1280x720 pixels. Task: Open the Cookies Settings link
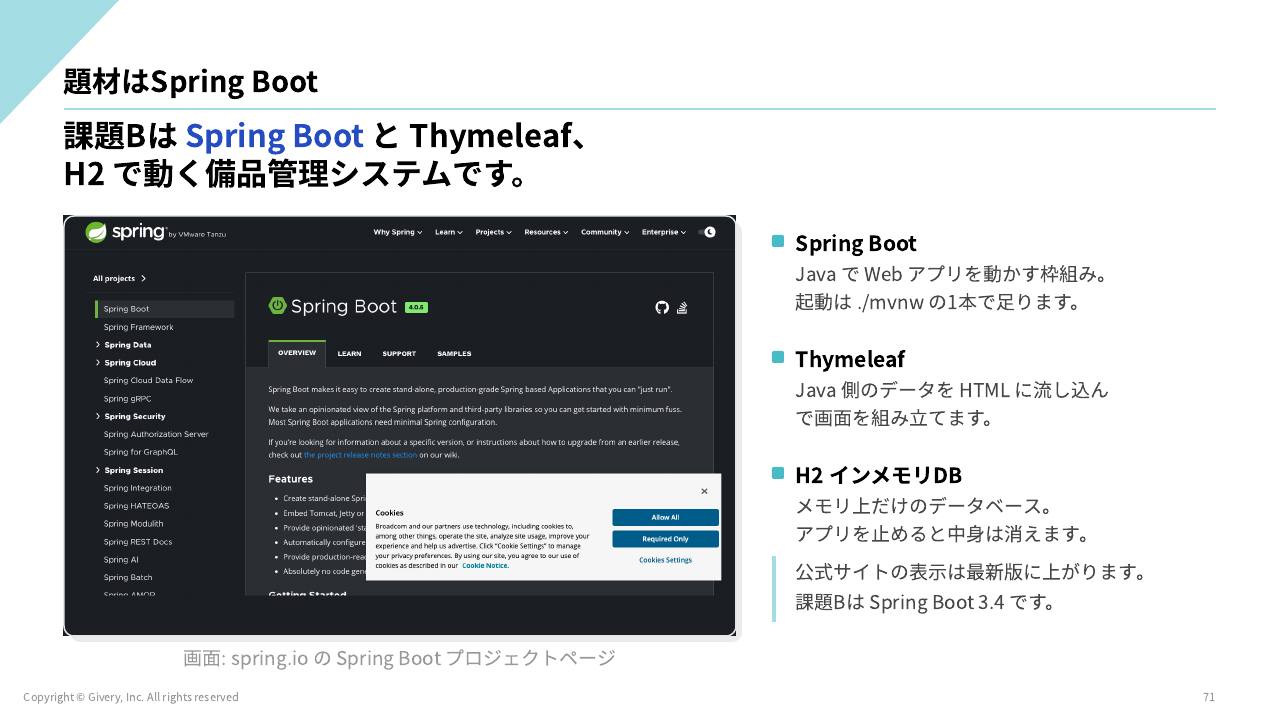[665, 560]
